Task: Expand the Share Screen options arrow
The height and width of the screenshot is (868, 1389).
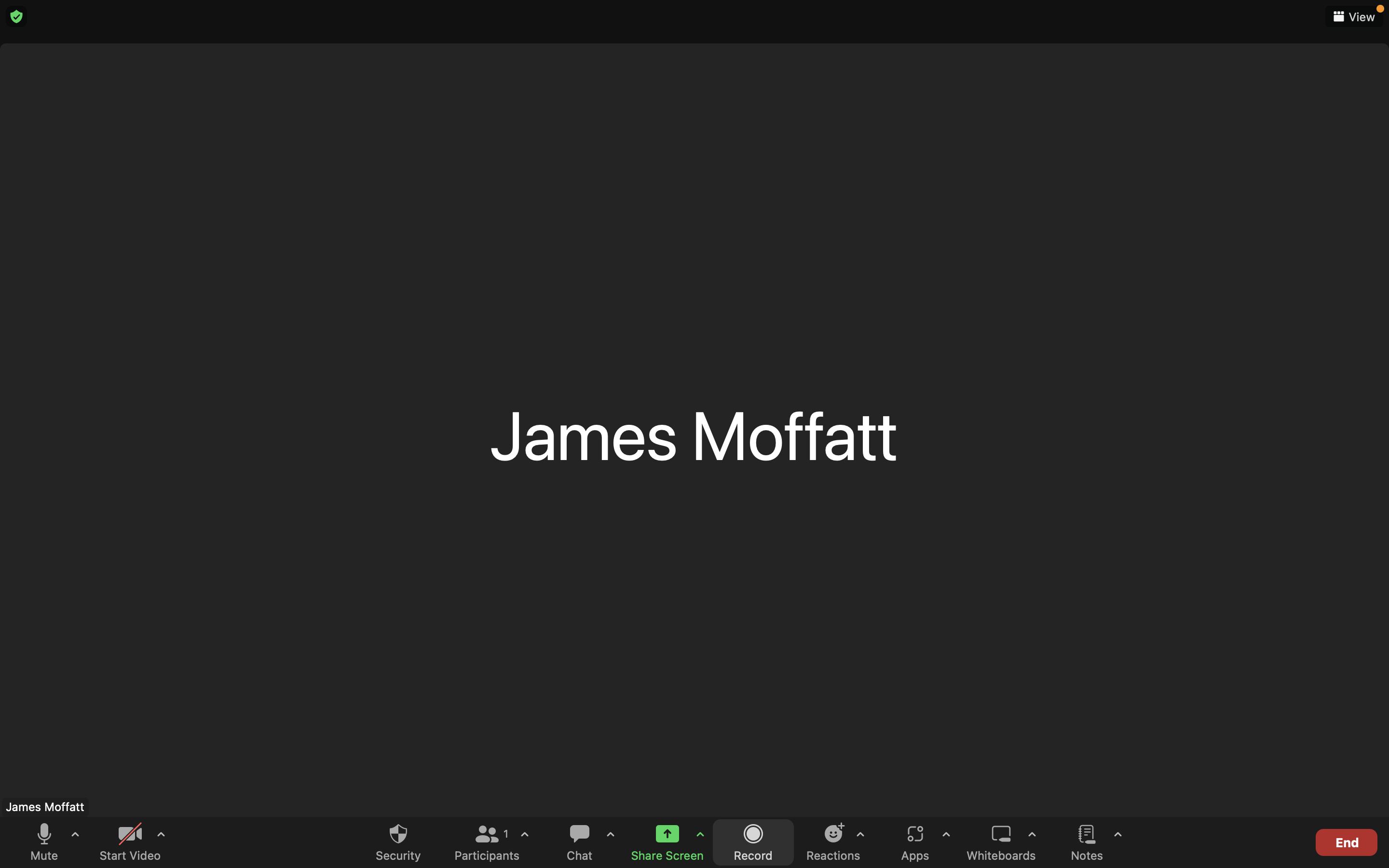Action: pos(700,835)
